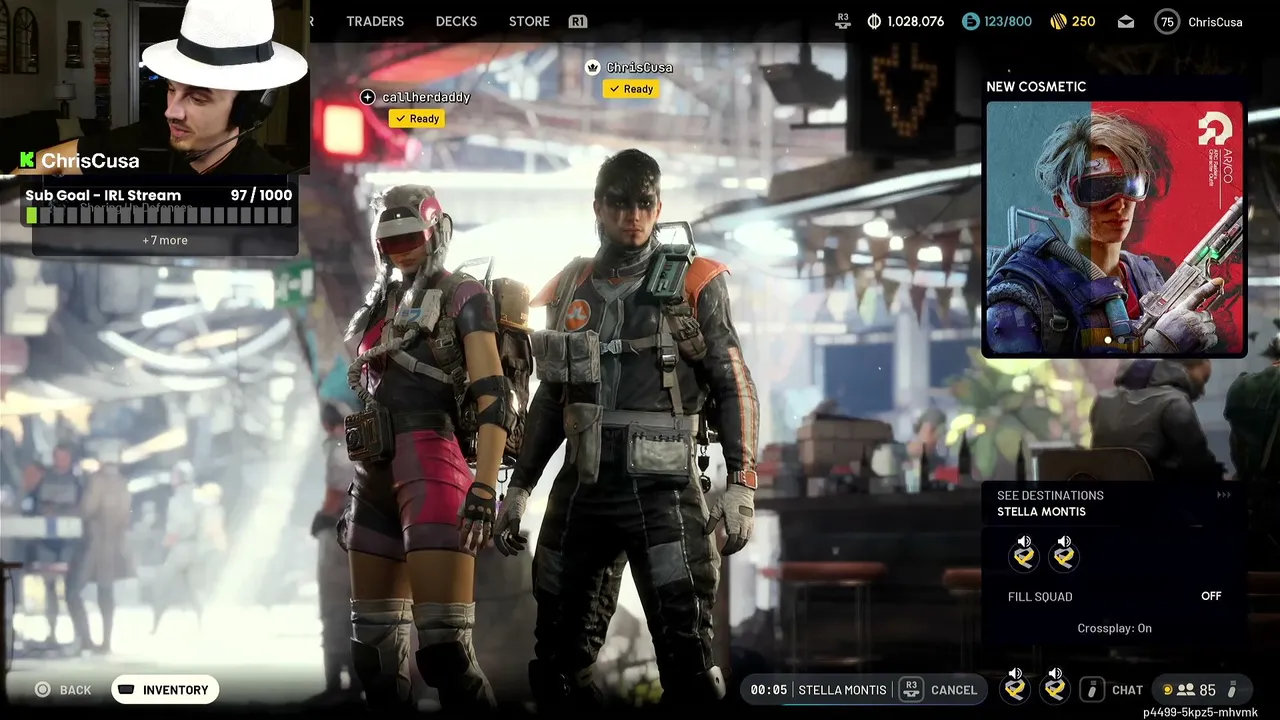The image size is (1280, 720).
Task: Click ChrisCusa's Ready status badge
Action: pos(630,89)
